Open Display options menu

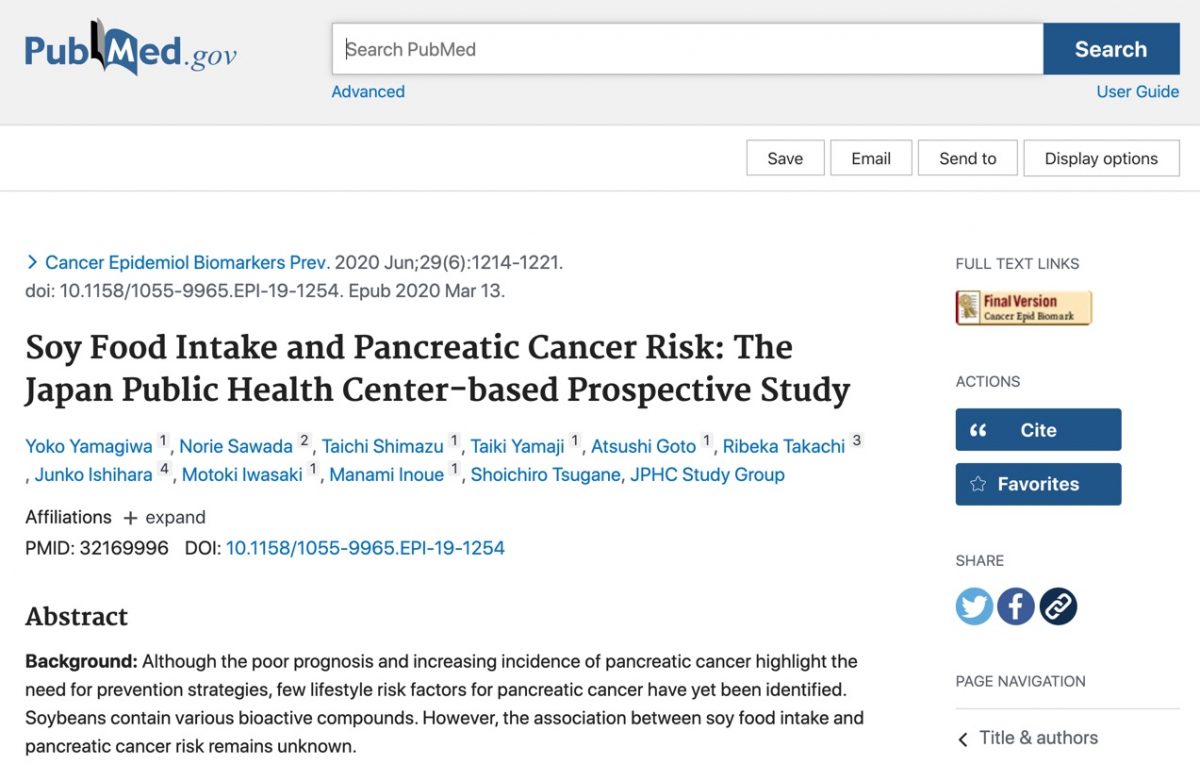pos(1101,158)
